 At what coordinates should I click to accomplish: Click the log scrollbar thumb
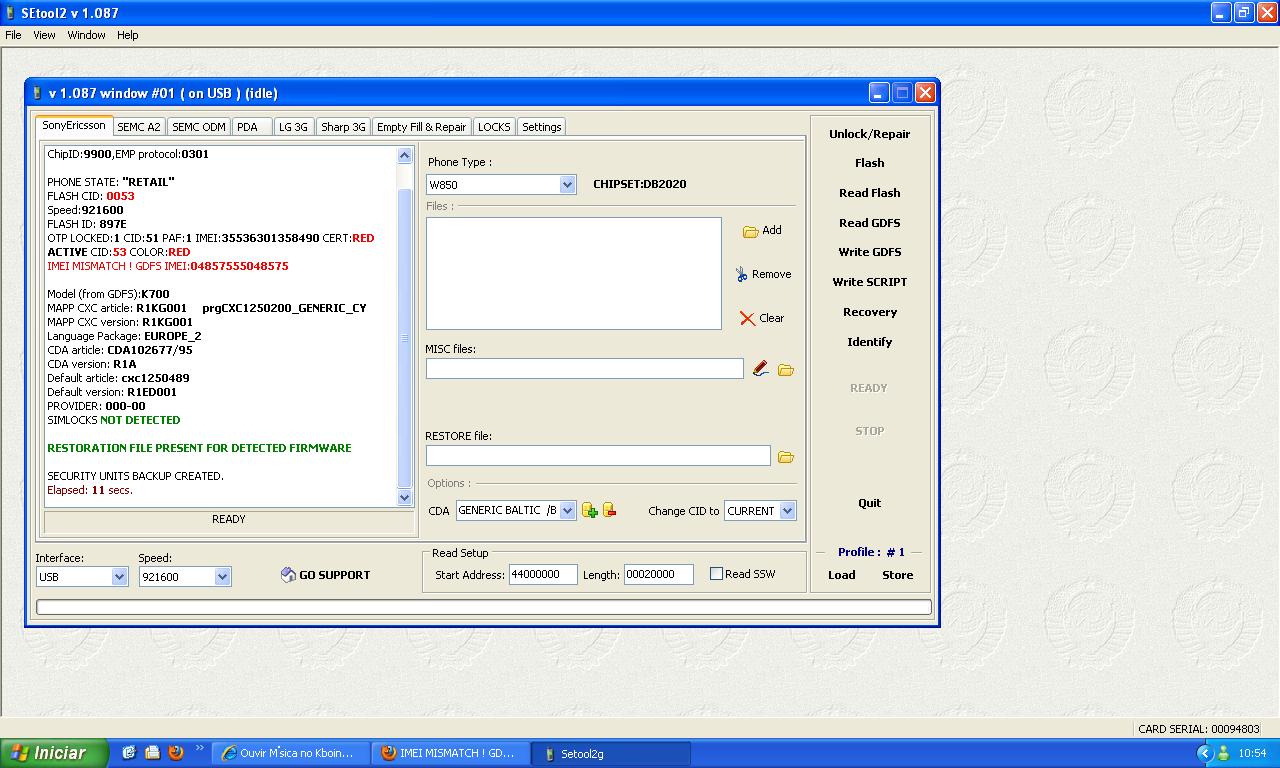[x=404, y=338]
